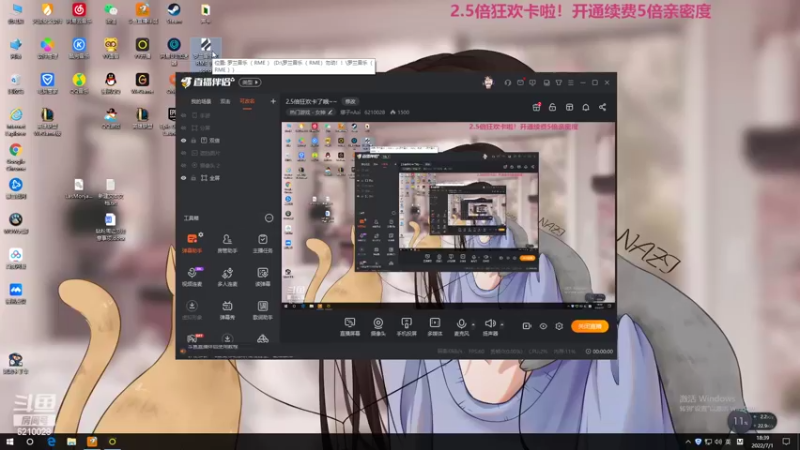Screen dimensions: 800x450
Task: Collapse the 工具箱 toolbox section
Action: tap(269, 218)
